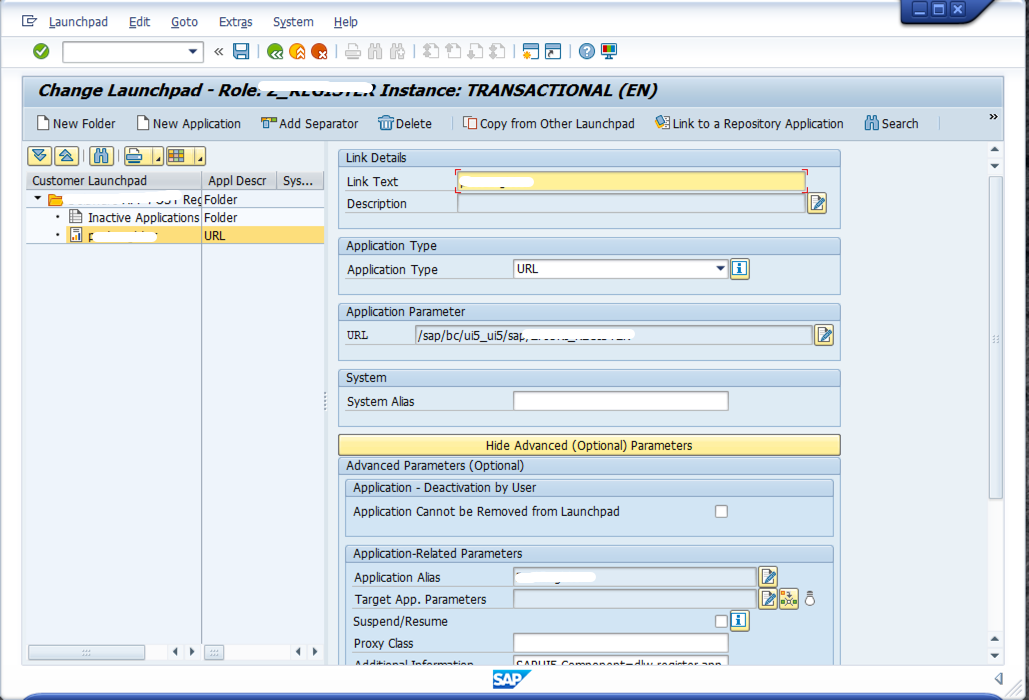
Task: Click Copy from Other Launchpad
Action: (549, 123)
